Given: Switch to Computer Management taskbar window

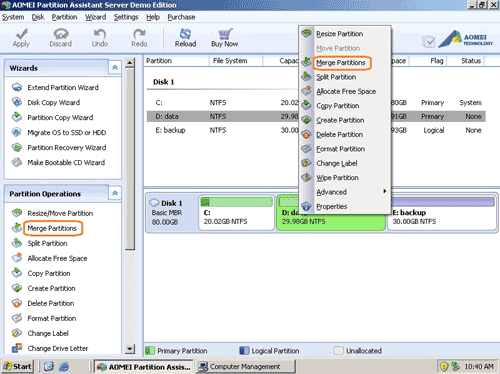Looking at the screenshot, I should point(245,367).
